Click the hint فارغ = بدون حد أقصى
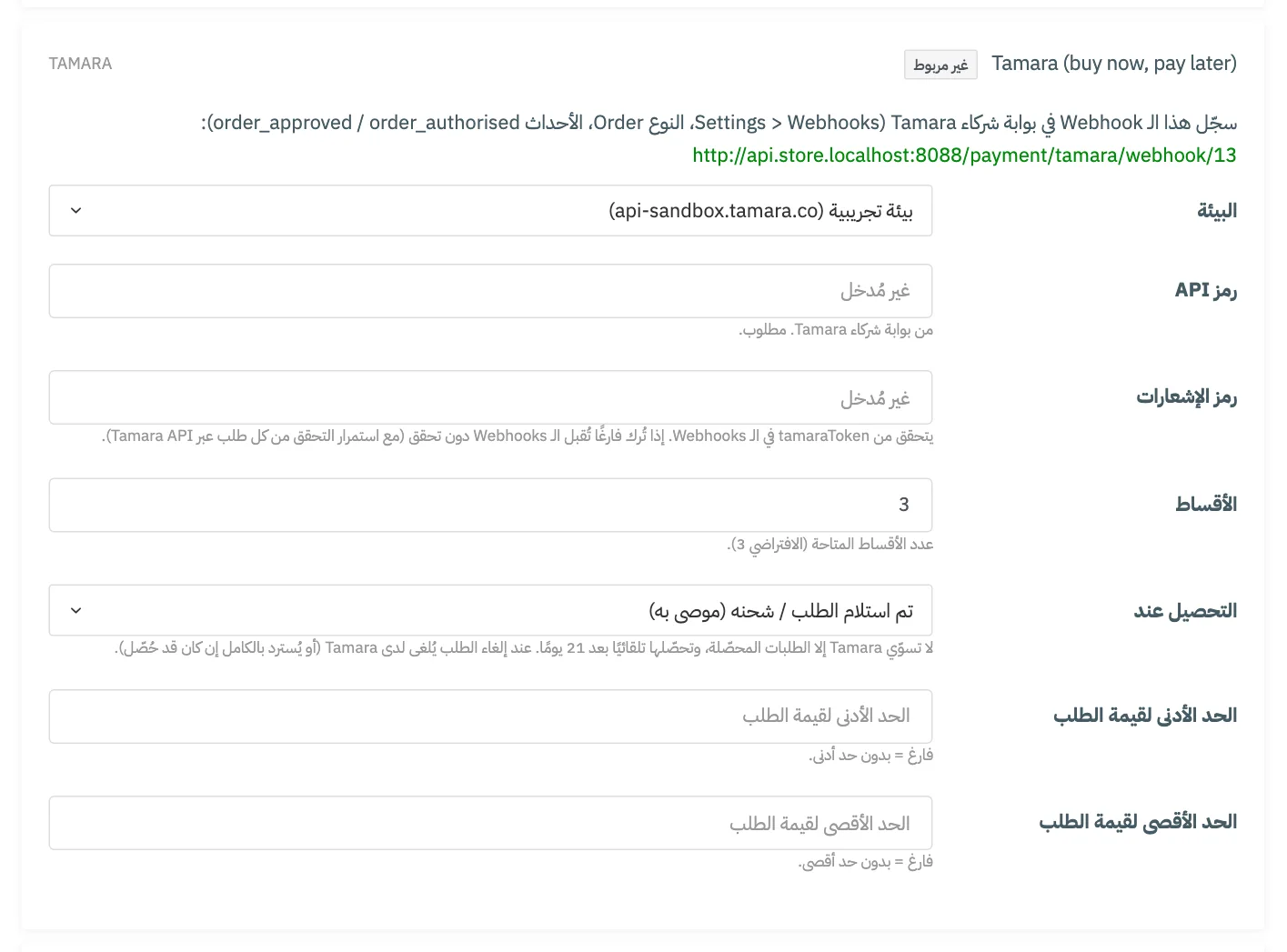Image resolution: width=1287 pixels, height=952 pixels. coord(866,862)
